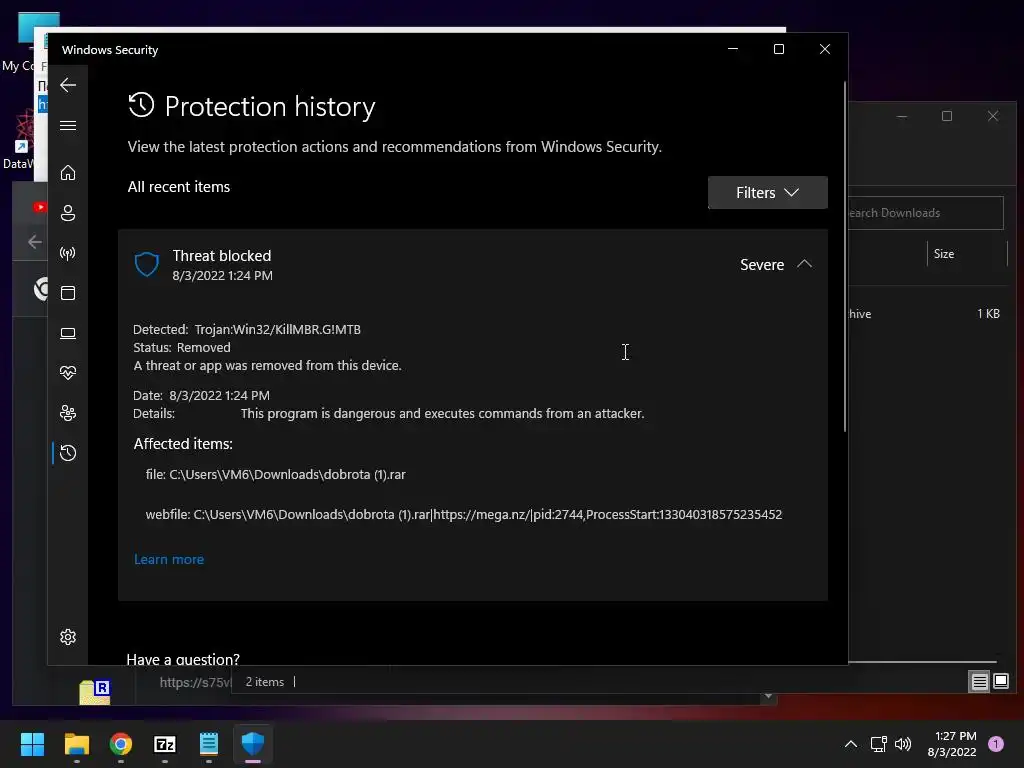Click the WinRAR archive icon at the bottom left
Screen dimensions: 1024x768
pos(95,692)
